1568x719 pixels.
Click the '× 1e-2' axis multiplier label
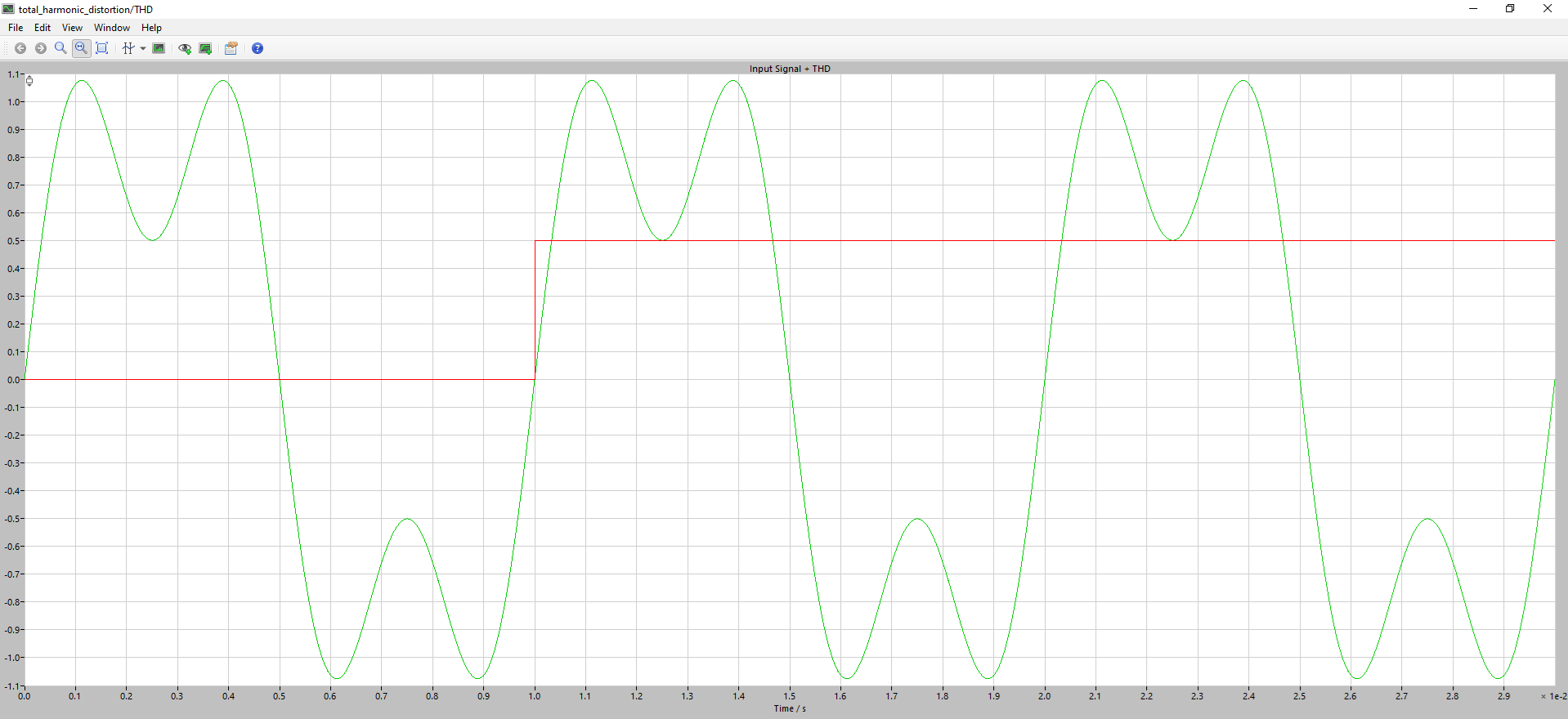[x=1553, y=696]
